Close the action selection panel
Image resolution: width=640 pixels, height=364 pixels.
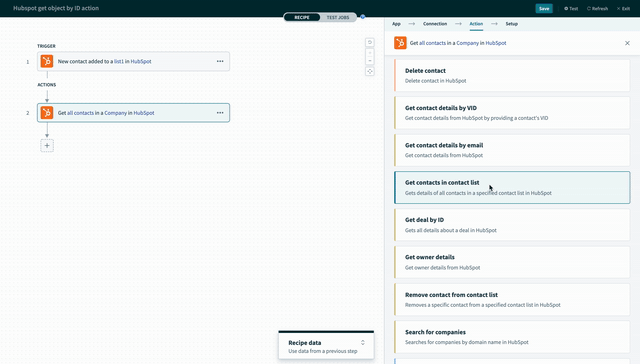coord(627,43)
